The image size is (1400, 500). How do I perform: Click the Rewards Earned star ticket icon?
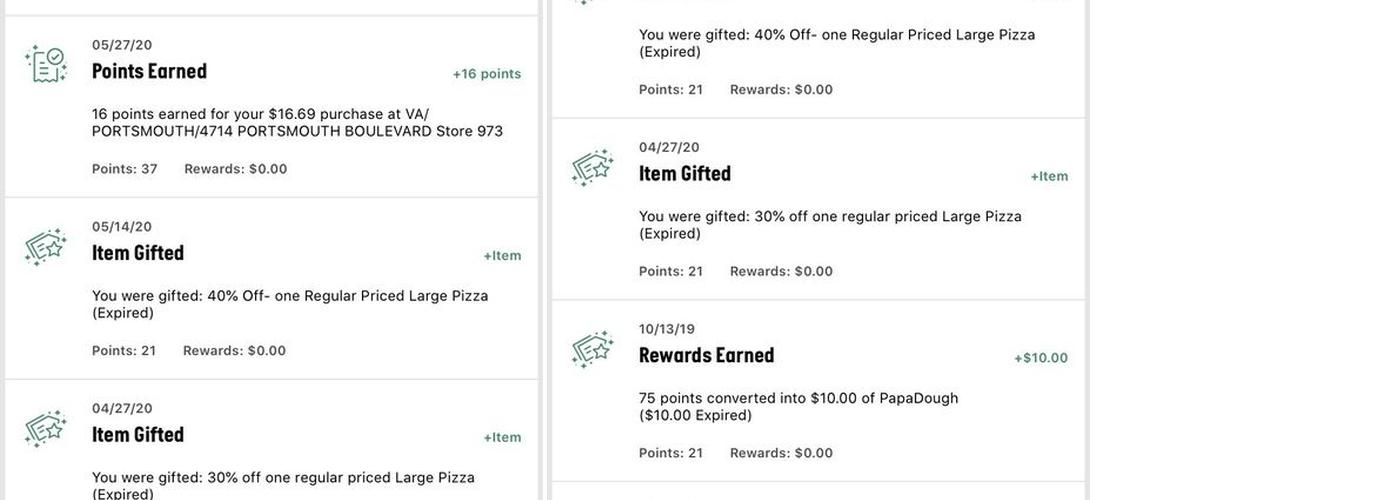[x=593, y=350]
